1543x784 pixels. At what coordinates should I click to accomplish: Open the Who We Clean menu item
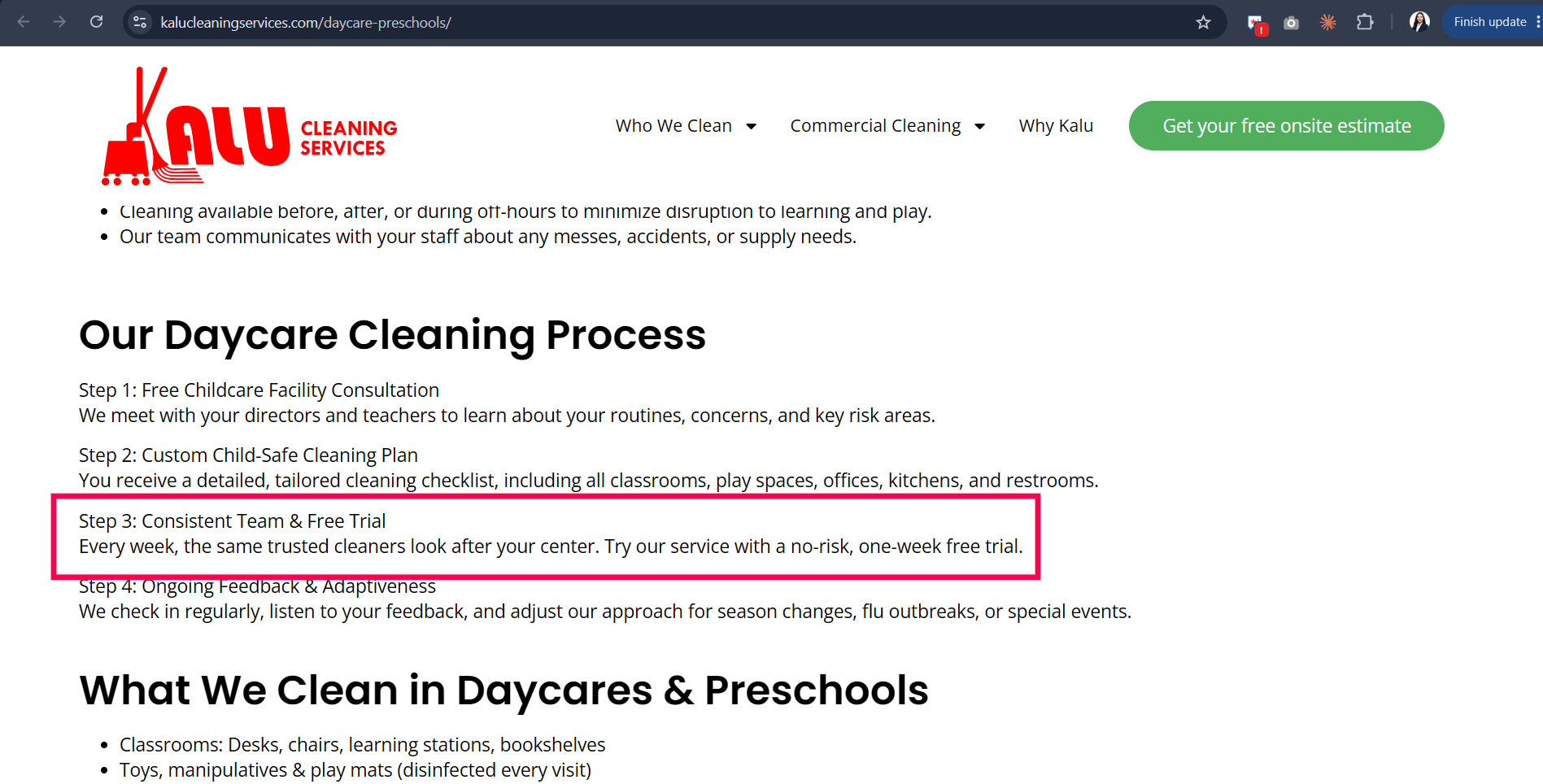tap(673, 126)
